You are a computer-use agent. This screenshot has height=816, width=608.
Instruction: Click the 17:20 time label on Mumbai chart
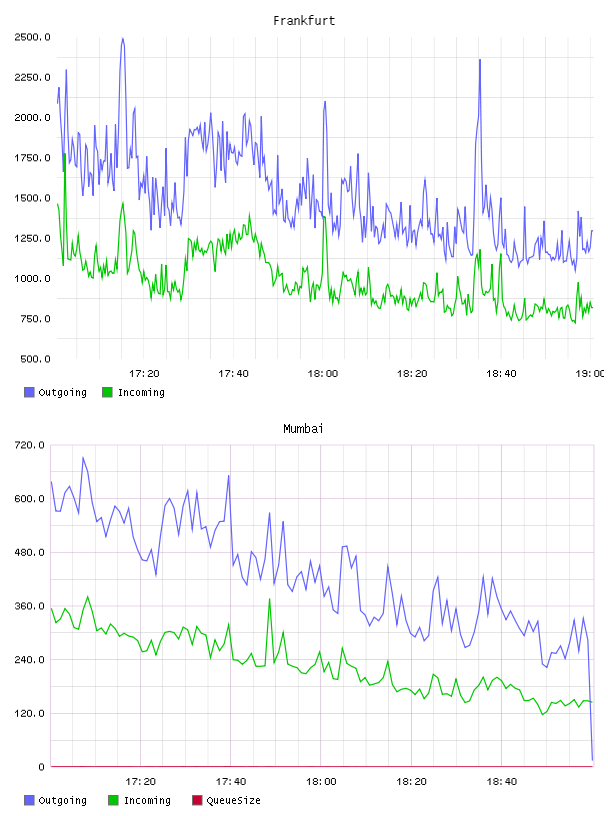[x=141, y=782]
